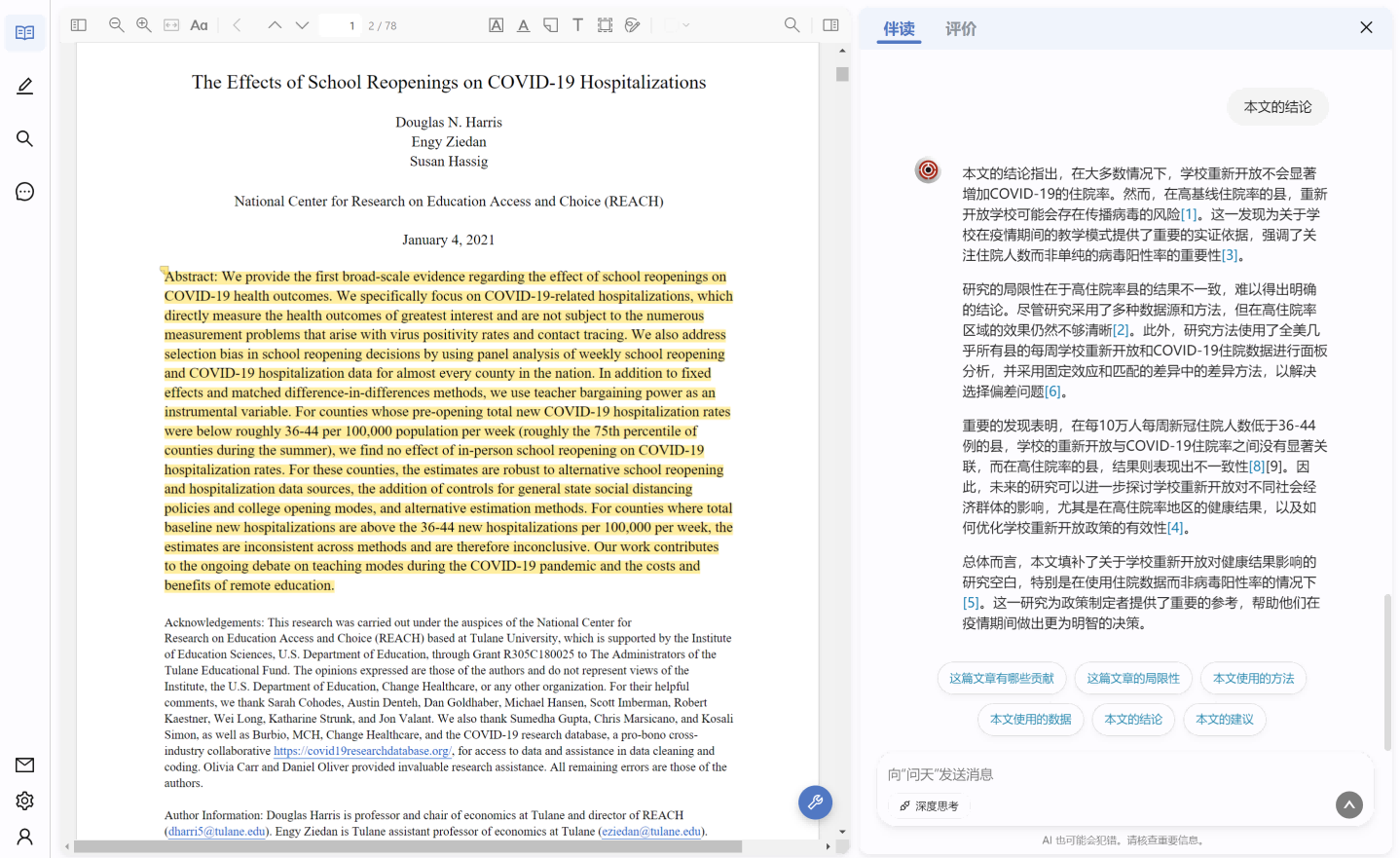Go back with the left arrow
This screenshot has height=858, width=1400.
(237, 25)
